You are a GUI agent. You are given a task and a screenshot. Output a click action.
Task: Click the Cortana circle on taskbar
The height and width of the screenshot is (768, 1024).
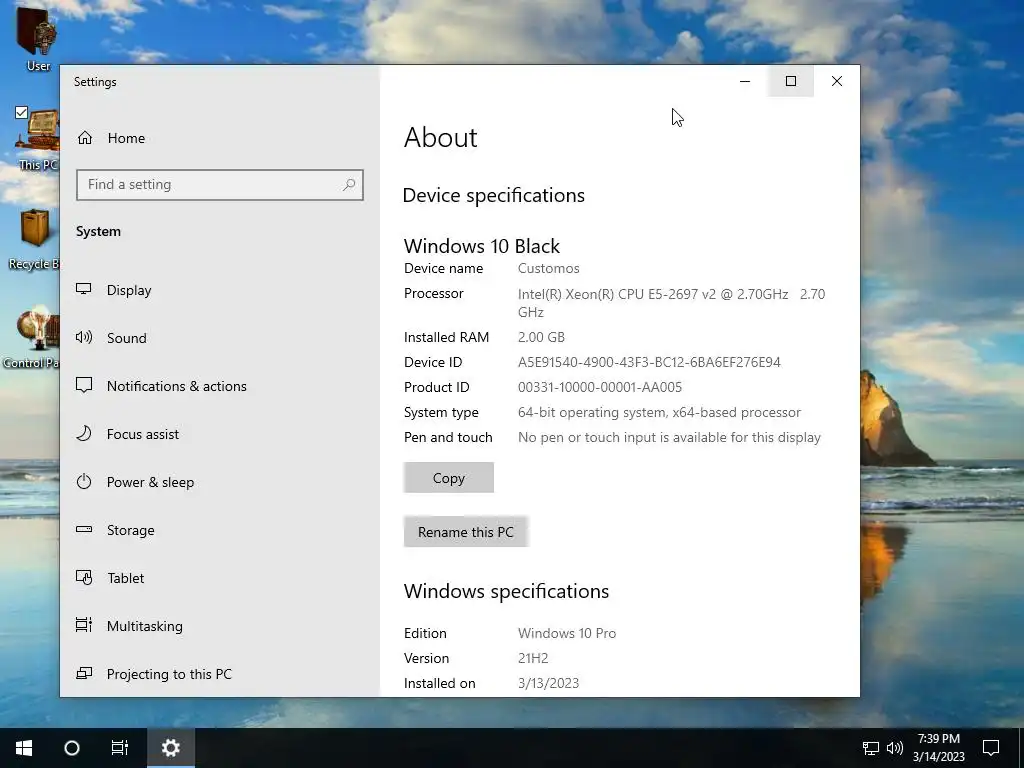click(72, 748)
